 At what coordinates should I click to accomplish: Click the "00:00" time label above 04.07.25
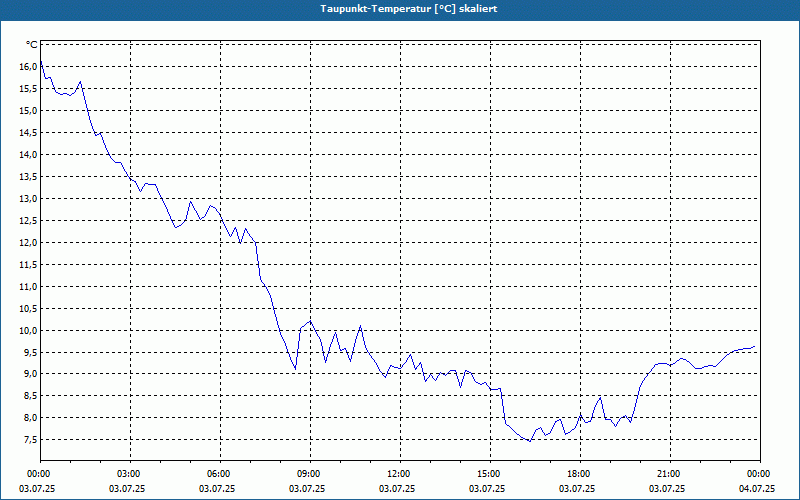click(x=757, y=474)
